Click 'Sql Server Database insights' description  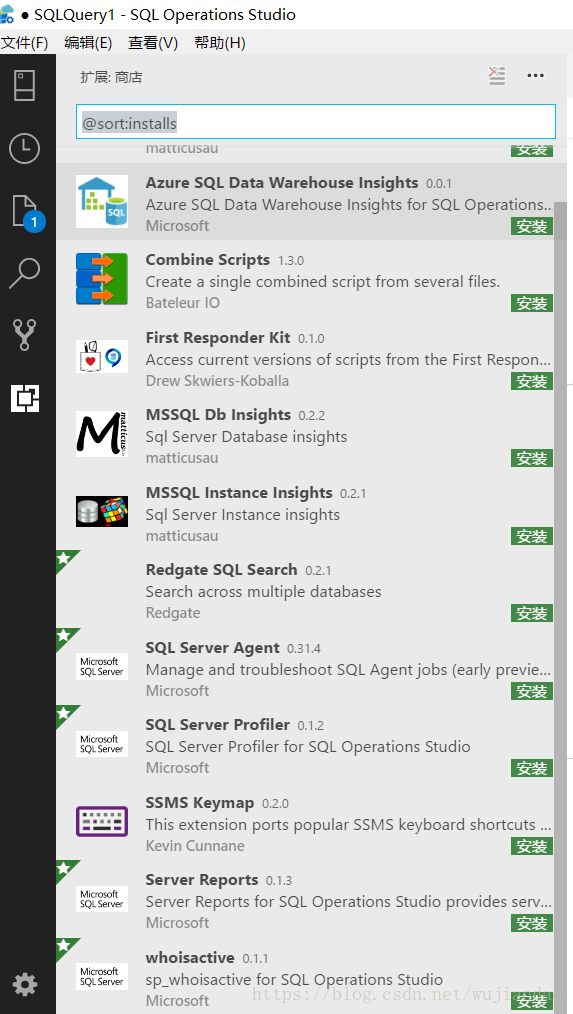(246, 437)
